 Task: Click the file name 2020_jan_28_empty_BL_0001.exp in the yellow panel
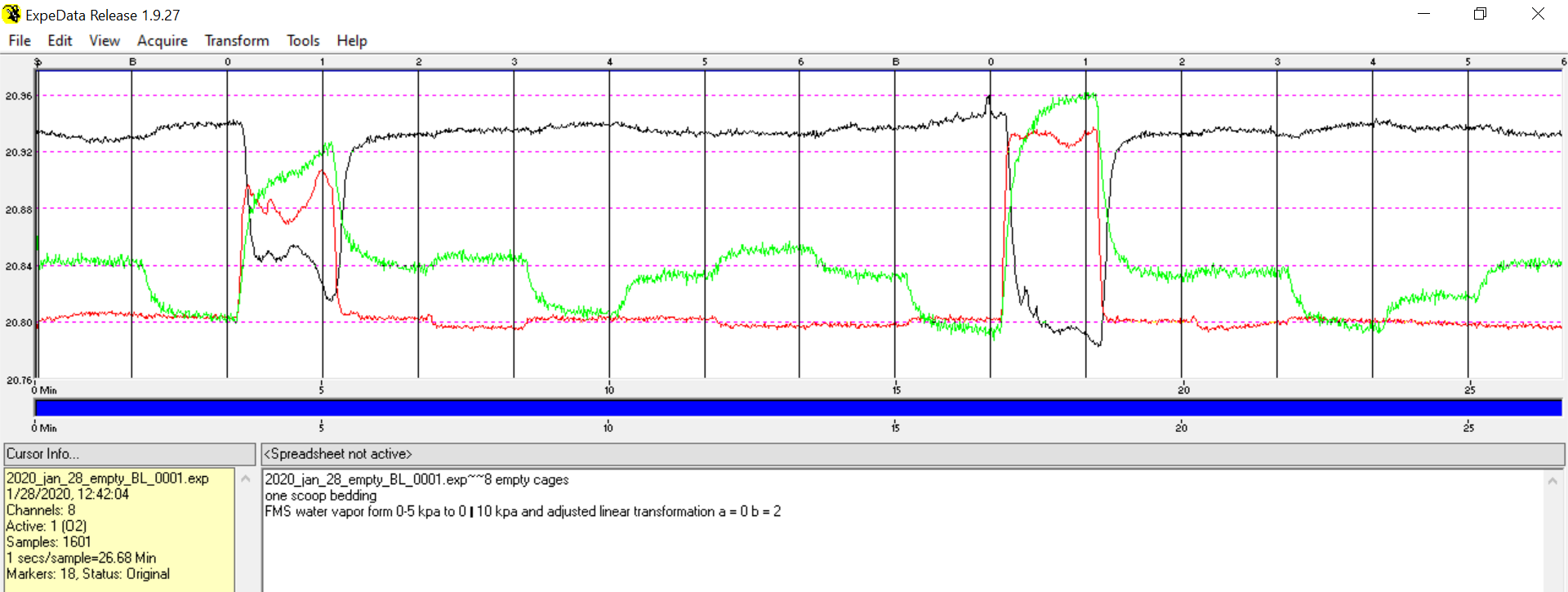coord(108,478)
